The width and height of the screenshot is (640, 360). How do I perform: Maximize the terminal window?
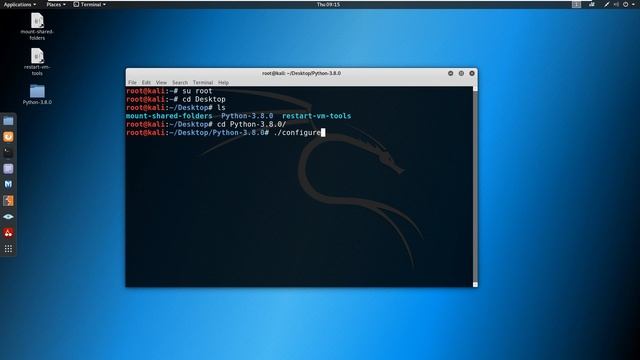click(461, 73)
